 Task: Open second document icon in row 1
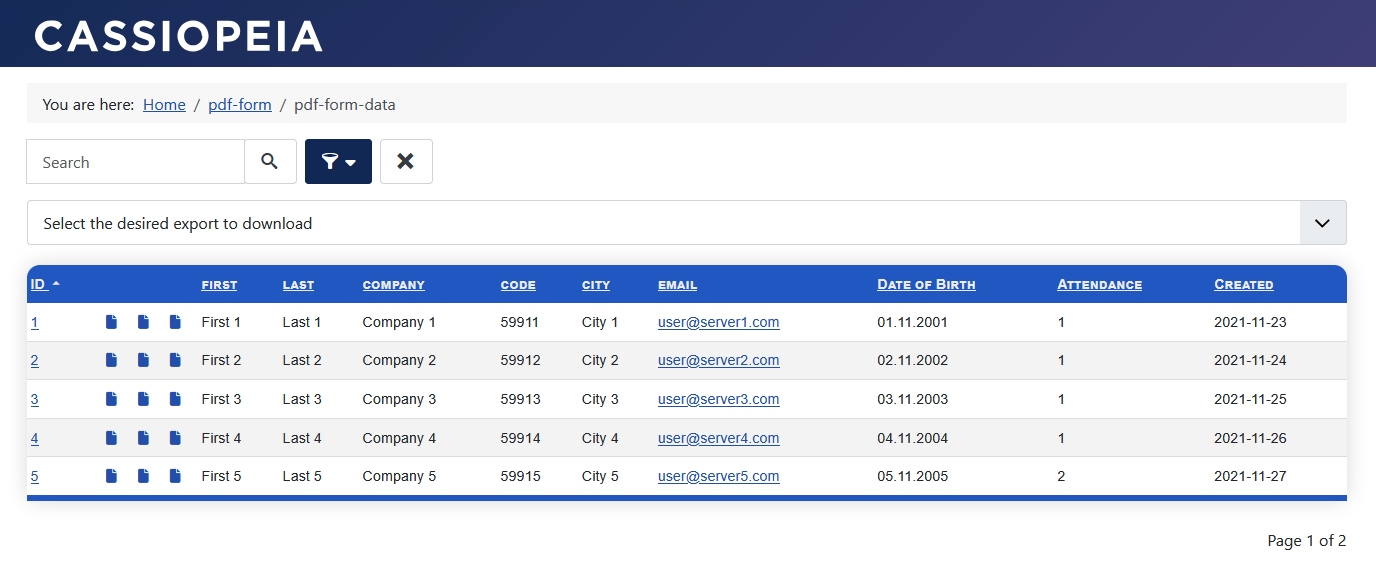click(x=143, y=322)
